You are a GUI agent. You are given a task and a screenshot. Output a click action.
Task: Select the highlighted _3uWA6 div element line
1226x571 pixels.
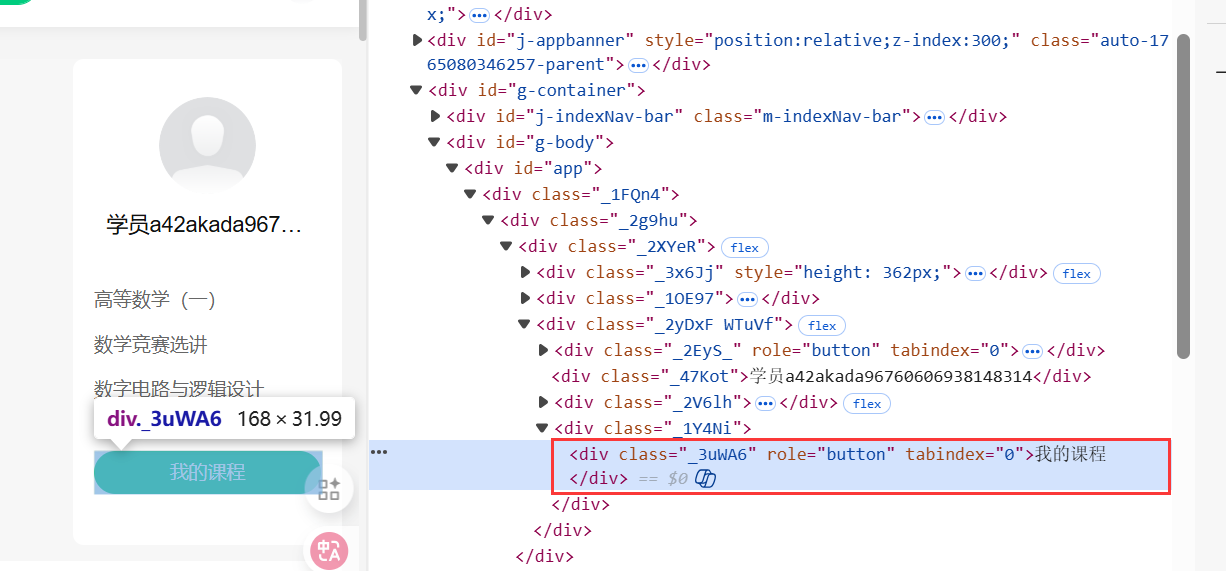(861, 466)
